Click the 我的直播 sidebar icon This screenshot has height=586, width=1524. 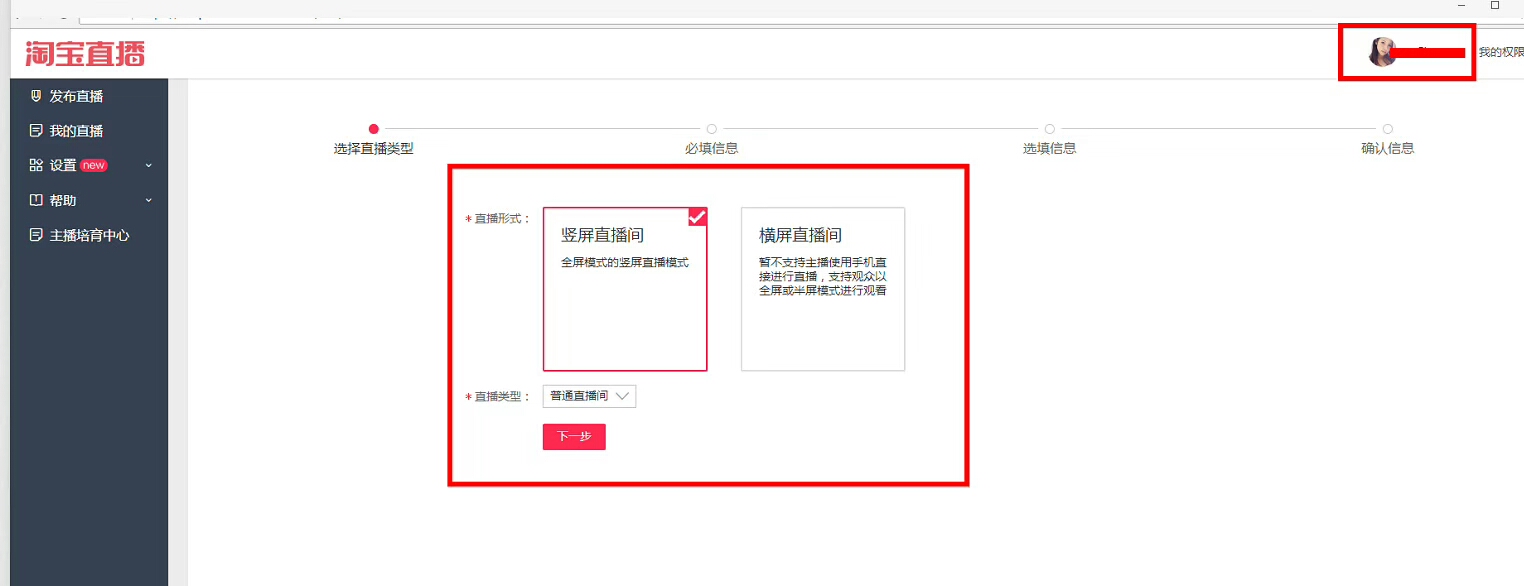coord(36,131)
